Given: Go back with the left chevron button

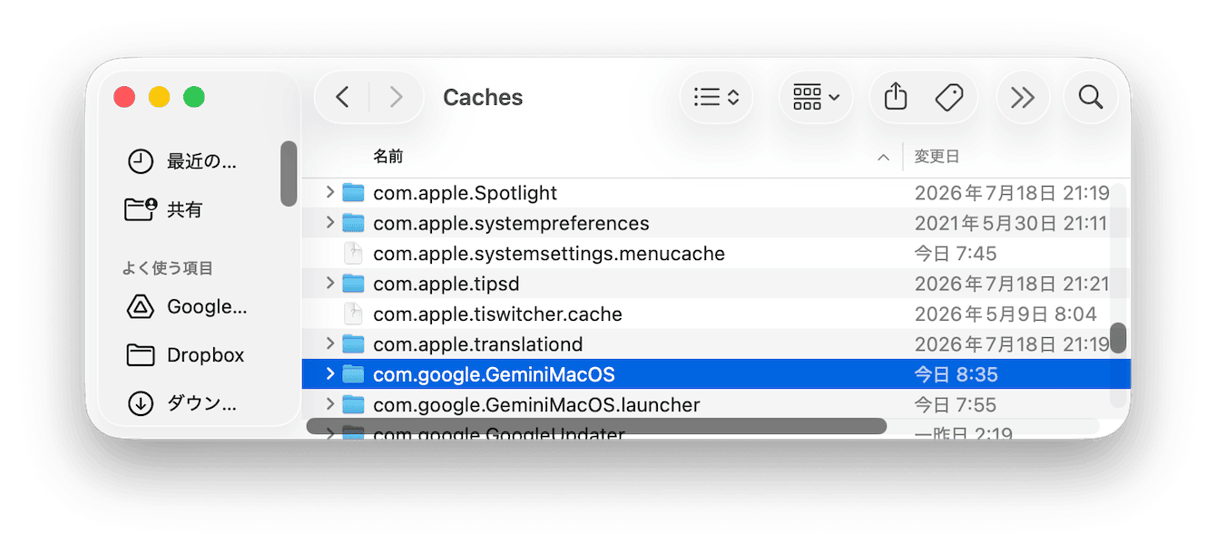Looking at the screenshot, I should 342,97.
